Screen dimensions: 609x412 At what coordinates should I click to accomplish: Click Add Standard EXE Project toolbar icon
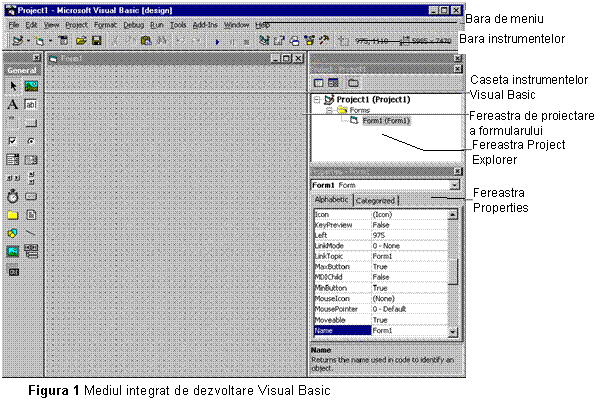[17, 40]
